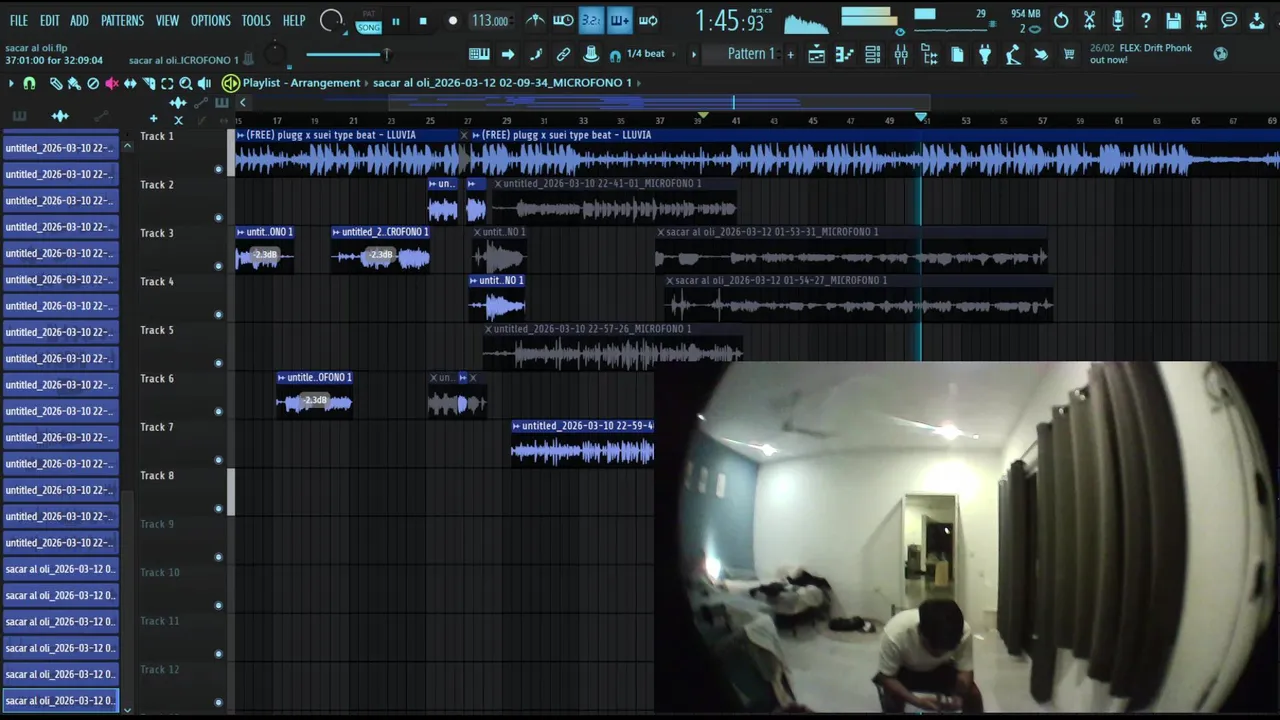Viewport: 1280px width, 720px height.
Task: Select the last 'sacar al oli_2026-03-12' picker item
Action: pos(60,700)
